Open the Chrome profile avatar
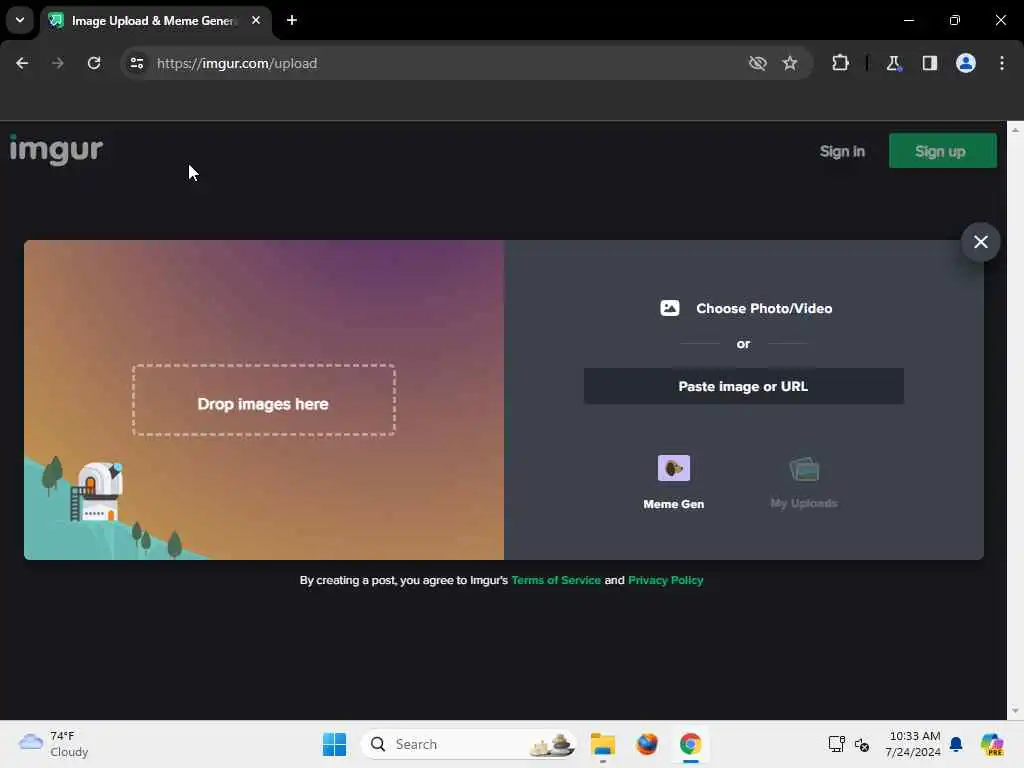 pos(966,63)
